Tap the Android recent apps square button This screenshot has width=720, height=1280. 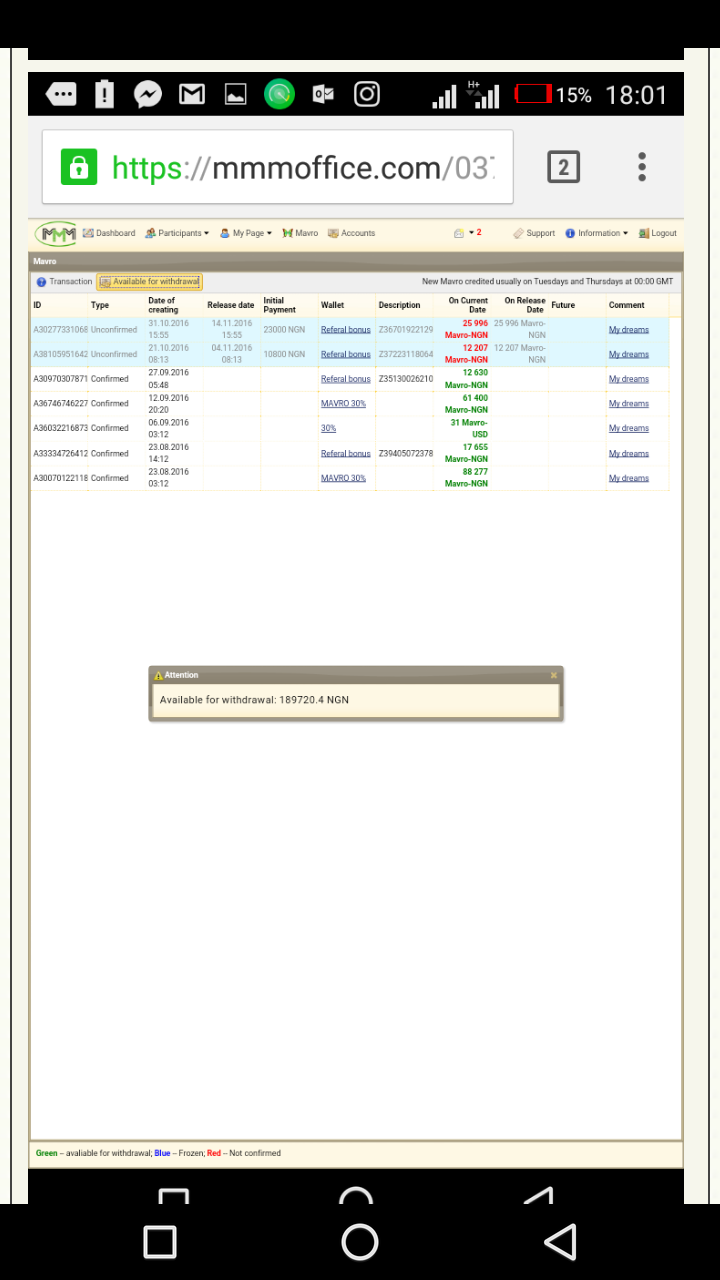tap(160, 1242)
